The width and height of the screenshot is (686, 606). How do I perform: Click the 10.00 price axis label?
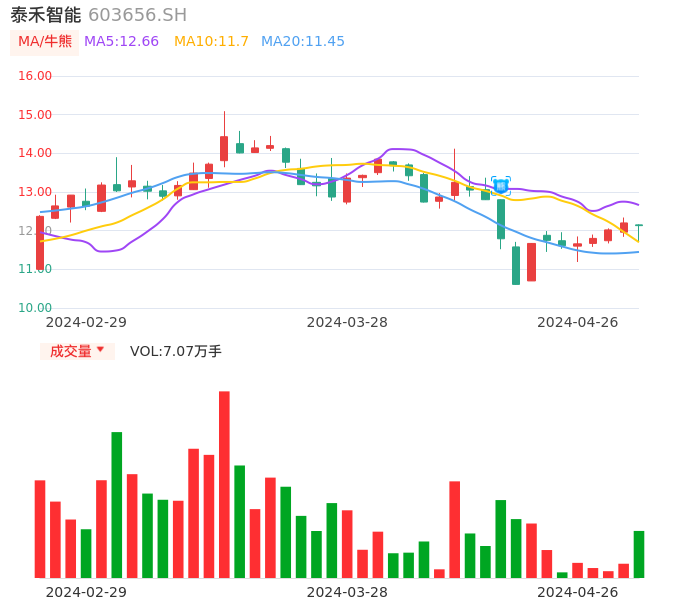pos(35,308)
